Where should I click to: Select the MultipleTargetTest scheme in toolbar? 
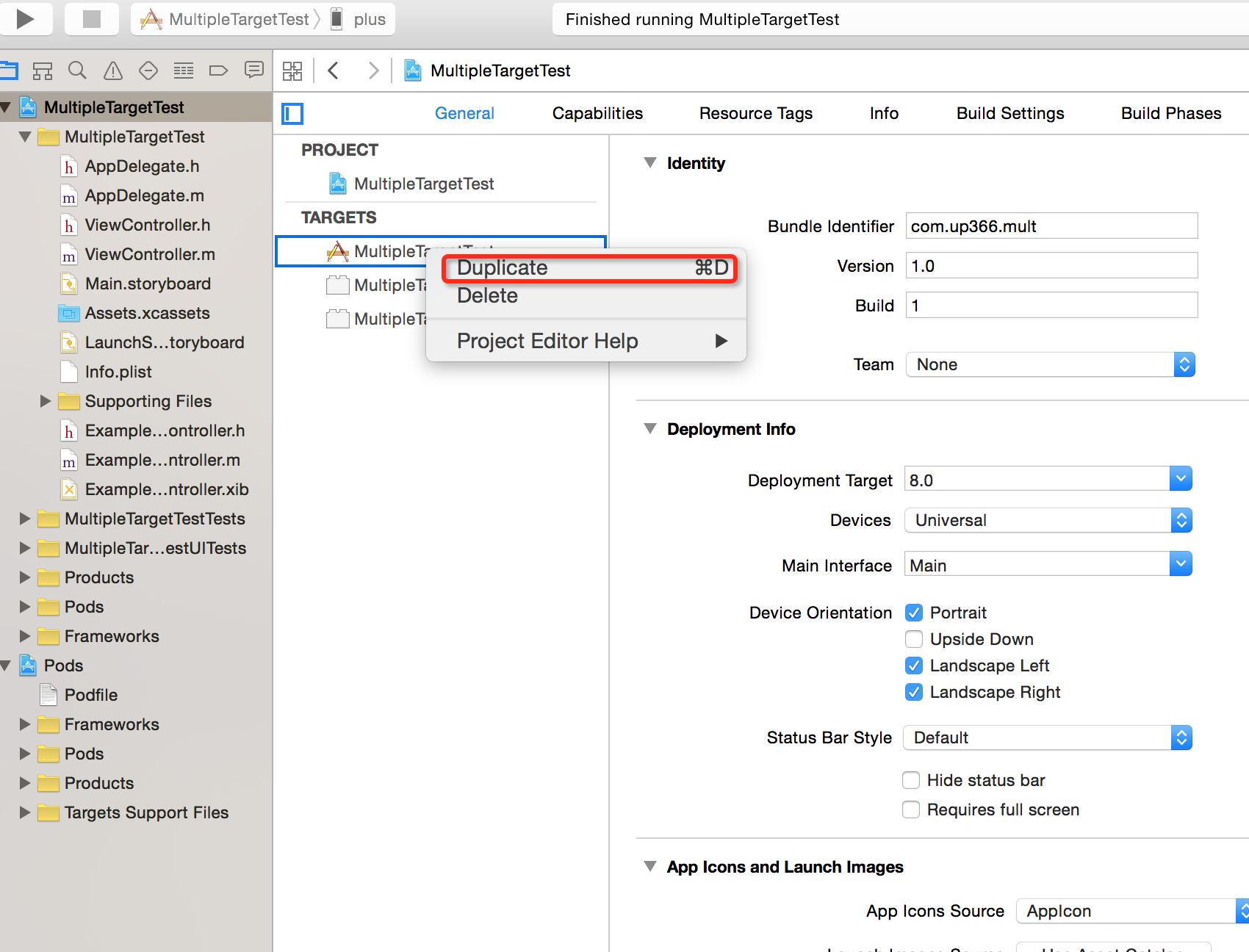point(226,19)
